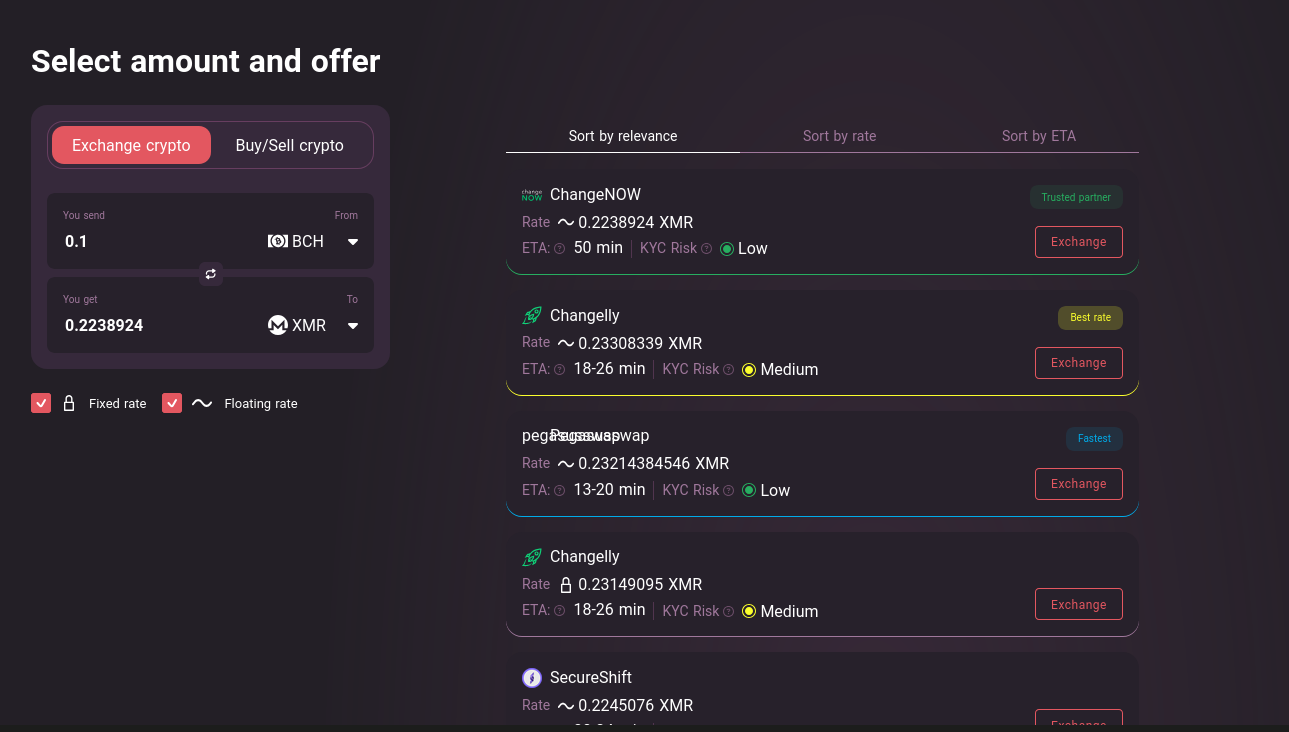This screenshot has height=732, width=1289.
Task: Click the BCH coin icon
Action: tap(278, 241)
